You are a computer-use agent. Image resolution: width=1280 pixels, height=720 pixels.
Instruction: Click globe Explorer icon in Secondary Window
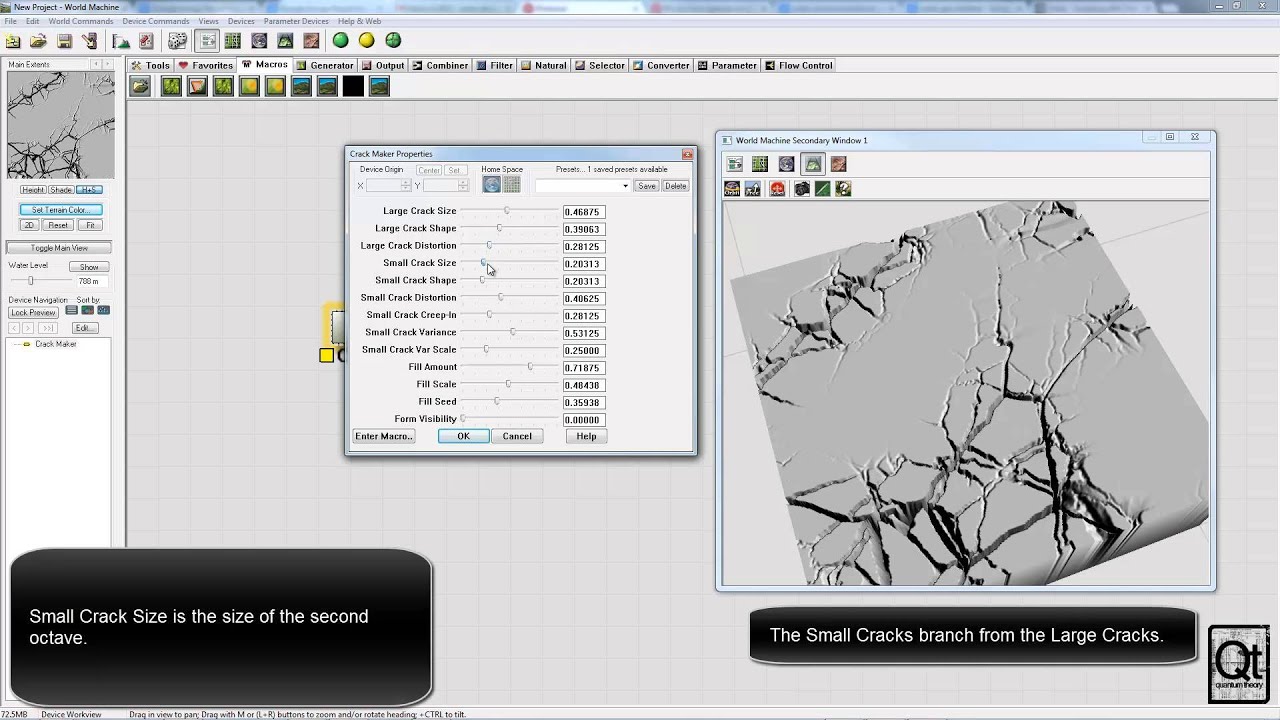[x=786, y=164]
